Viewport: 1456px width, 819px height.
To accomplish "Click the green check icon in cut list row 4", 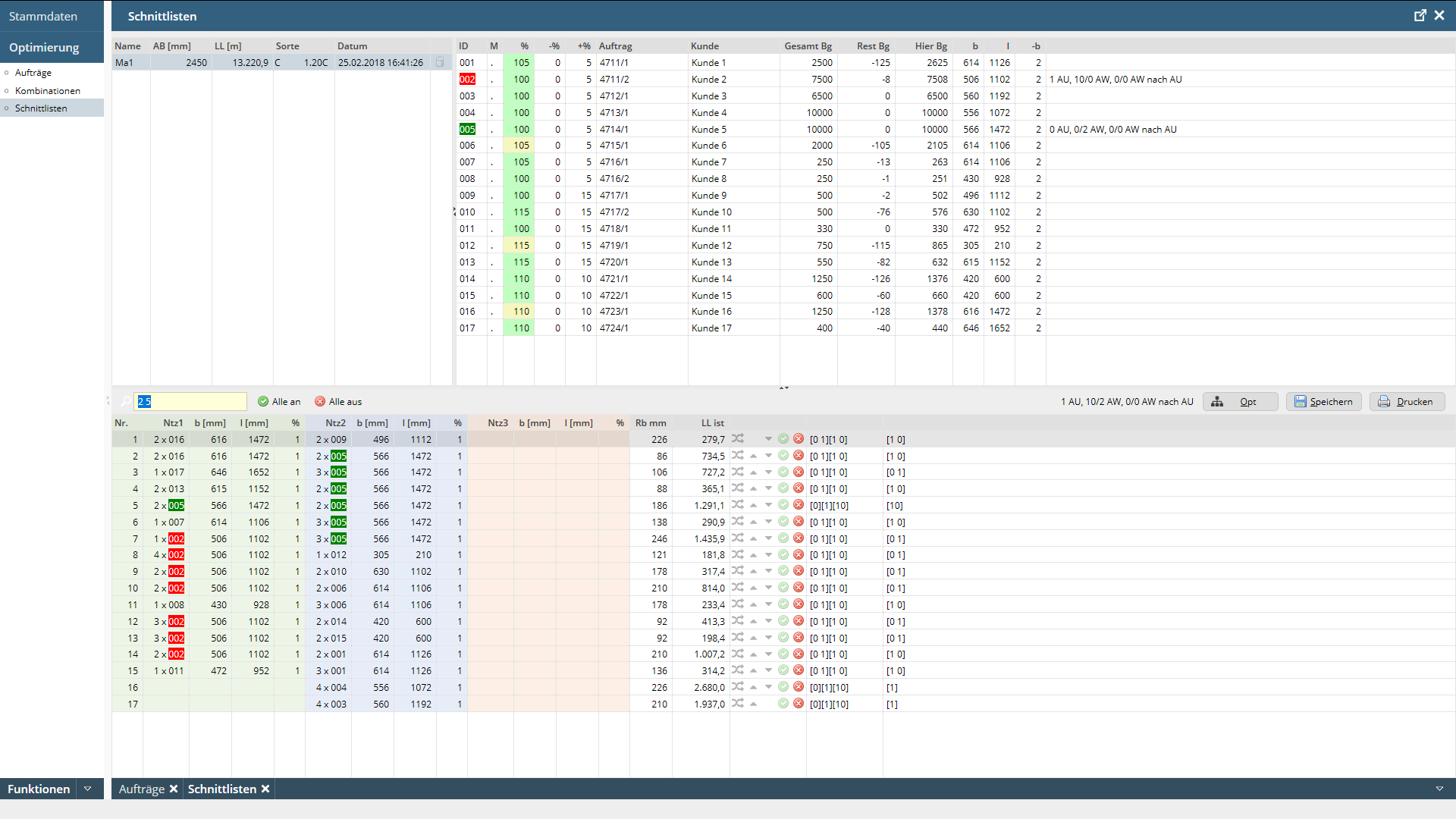I will point(783,488).
